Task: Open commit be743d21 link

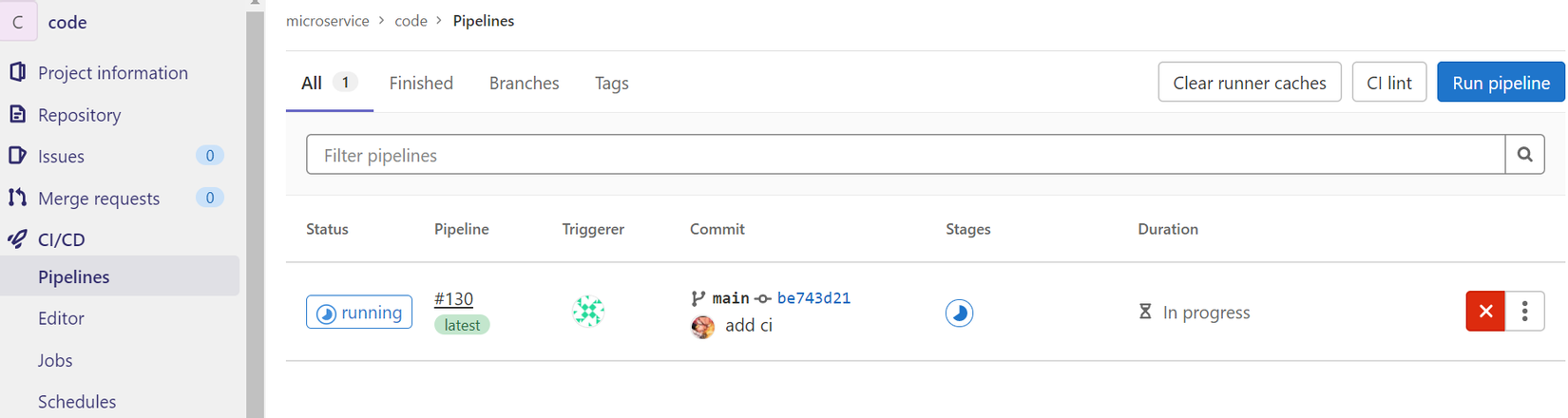Action: pos(813,298)
